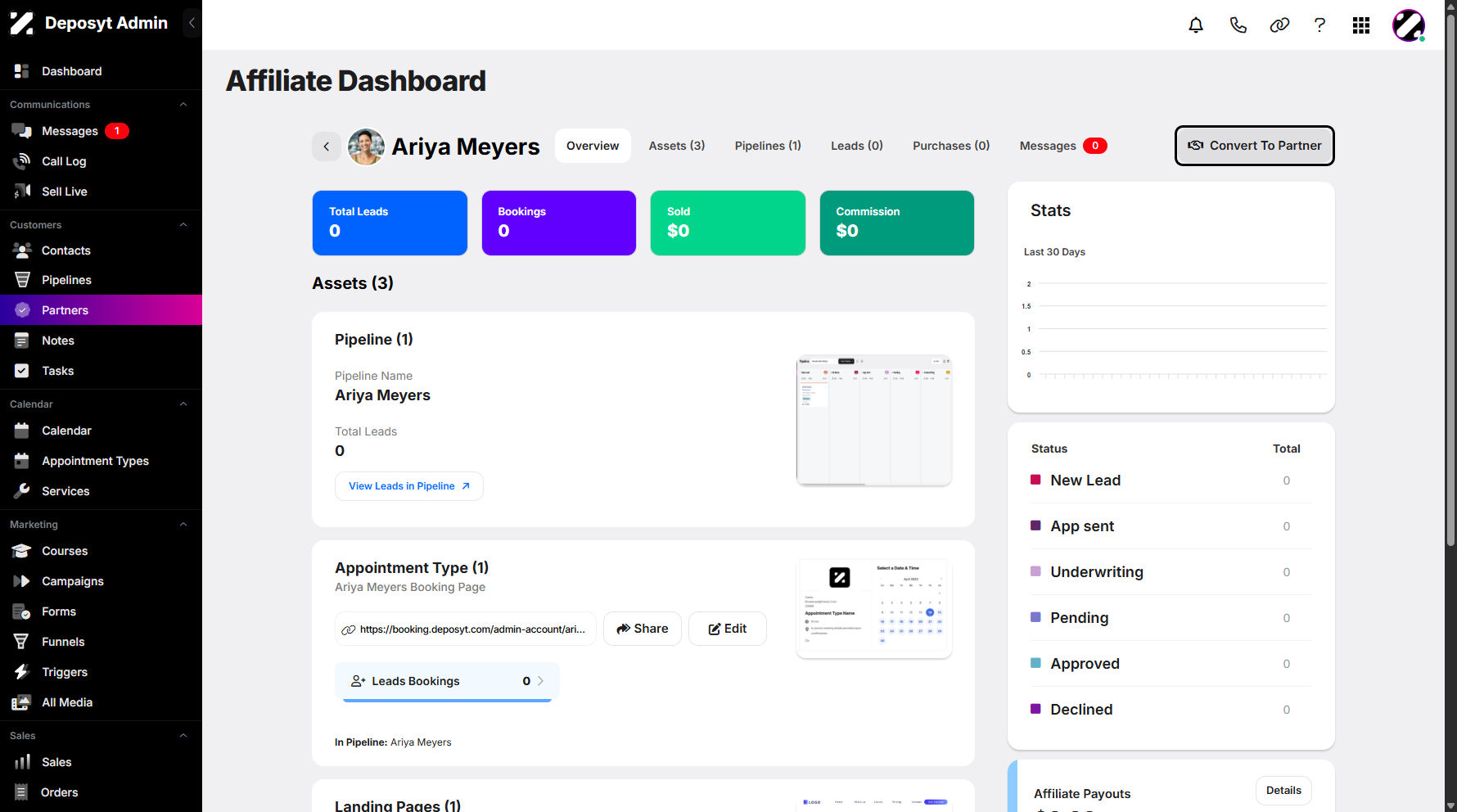1457x812 pixels.
Task: Switch to the Assets (3) tab
Action: (x=677, y=146)
